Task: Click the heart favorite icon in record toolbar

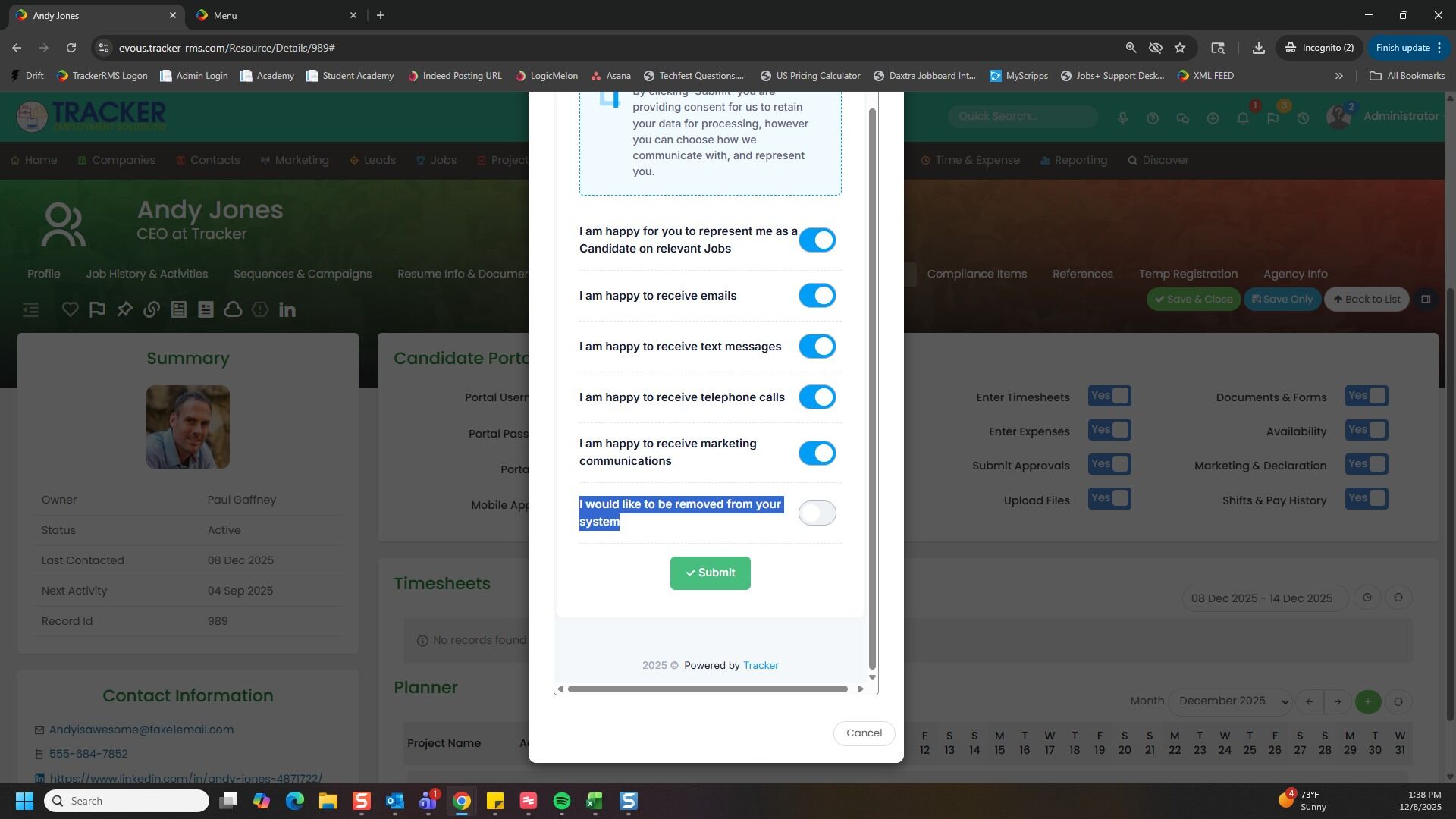Action: [71, 309]
